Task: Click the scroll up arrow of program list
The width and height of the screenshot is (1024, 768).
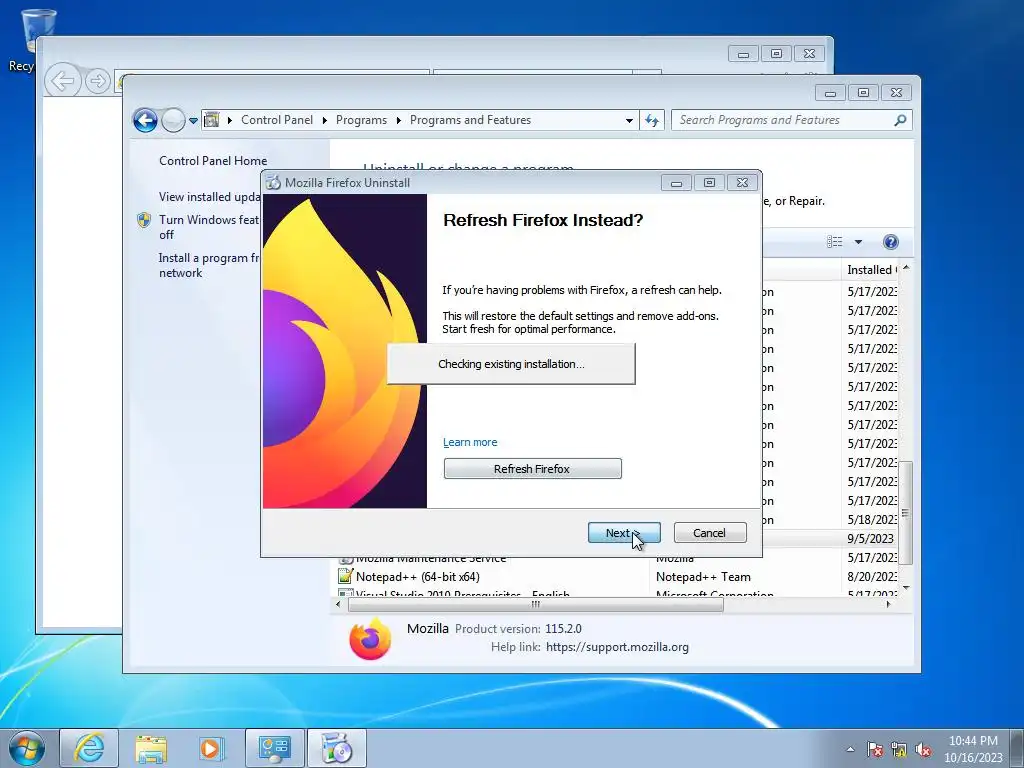Action: (906, 268)
